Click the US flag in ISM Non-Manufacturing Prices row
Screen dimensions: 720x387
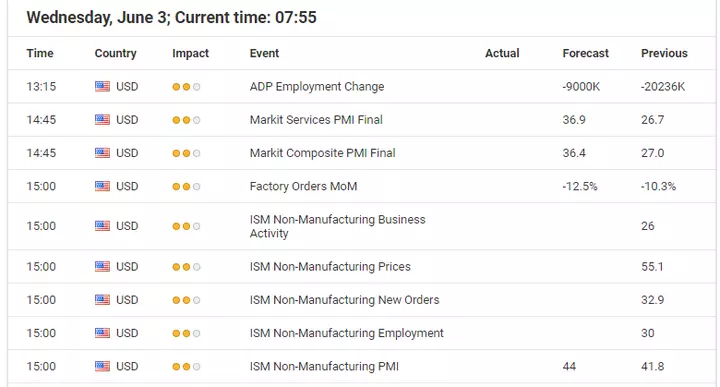102,266
